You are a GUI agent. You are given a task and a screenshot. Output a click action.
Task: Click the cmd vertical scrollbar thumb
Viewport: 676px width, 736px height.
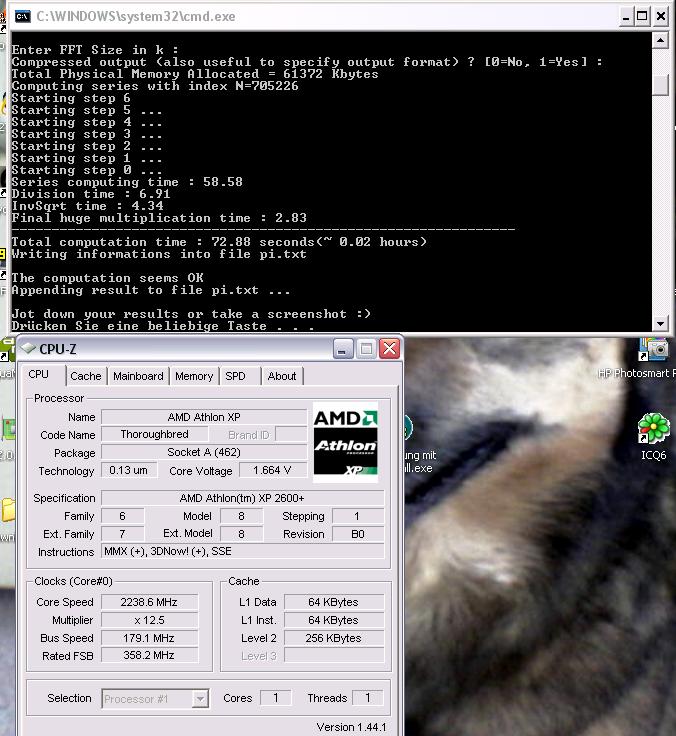click(x=660, y=85)
